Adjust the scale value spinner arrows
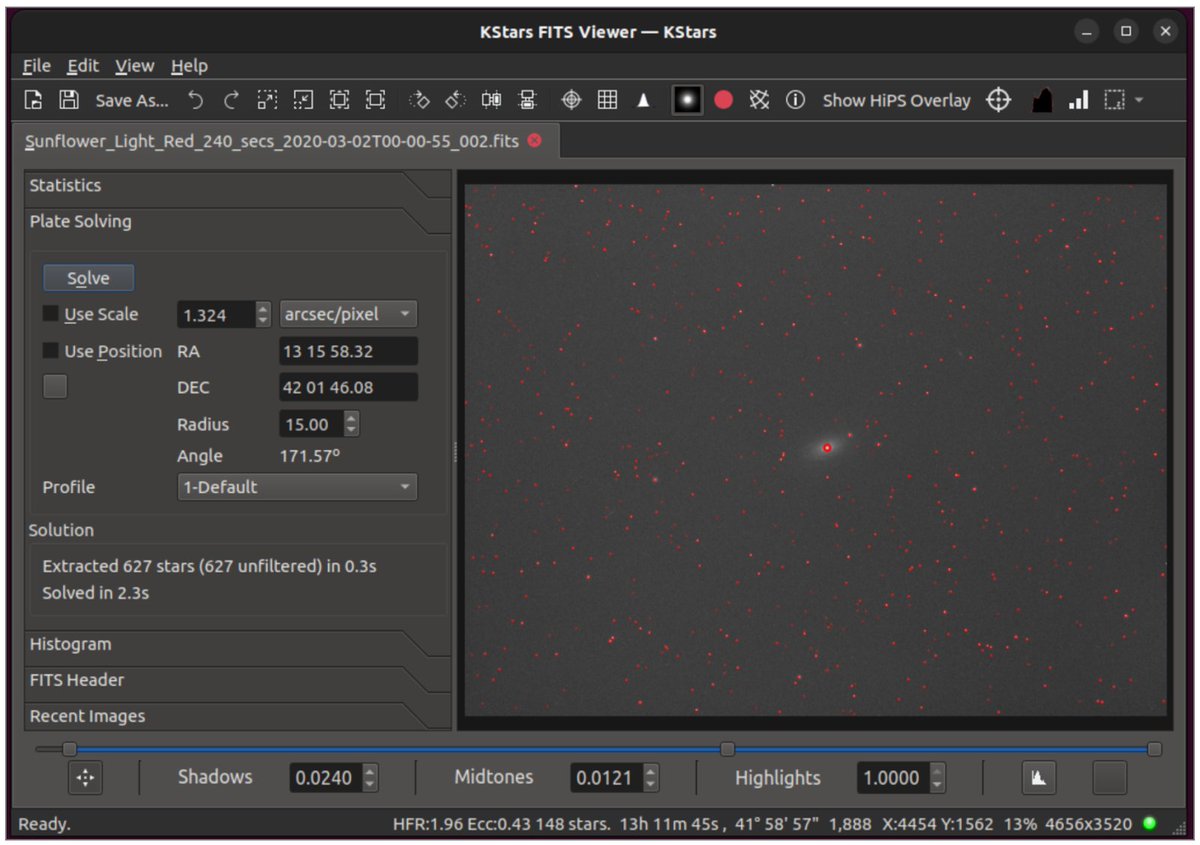1200x845 pixels. tap(263, 315)
